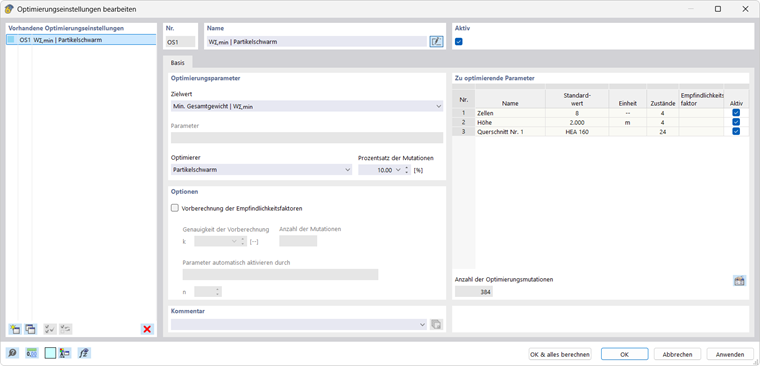Click Parameter automatisch aktivieren durch field
Screen dimensions: 760x366
coord(280,275)
